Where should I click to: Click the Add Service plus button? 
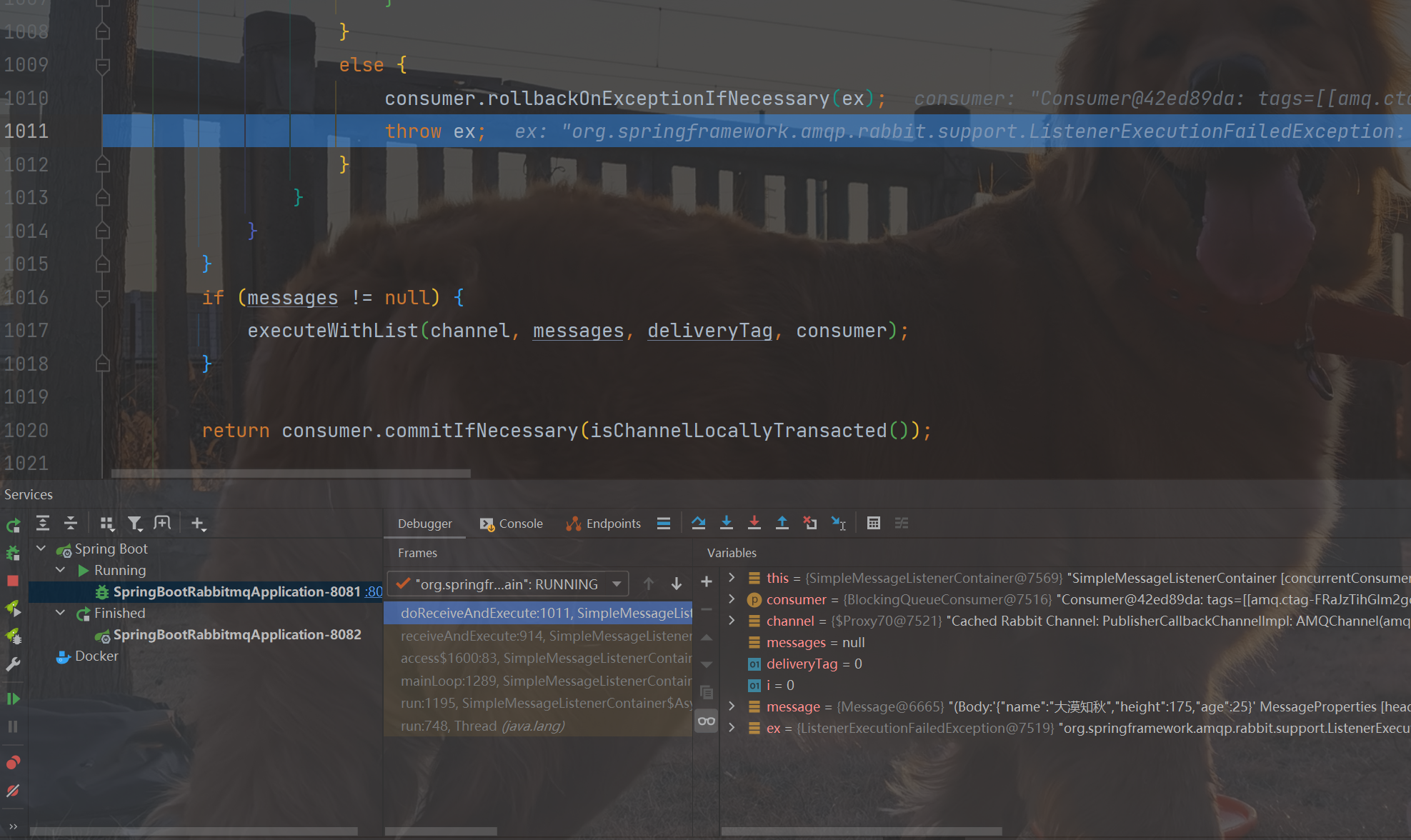coord(199,524)
